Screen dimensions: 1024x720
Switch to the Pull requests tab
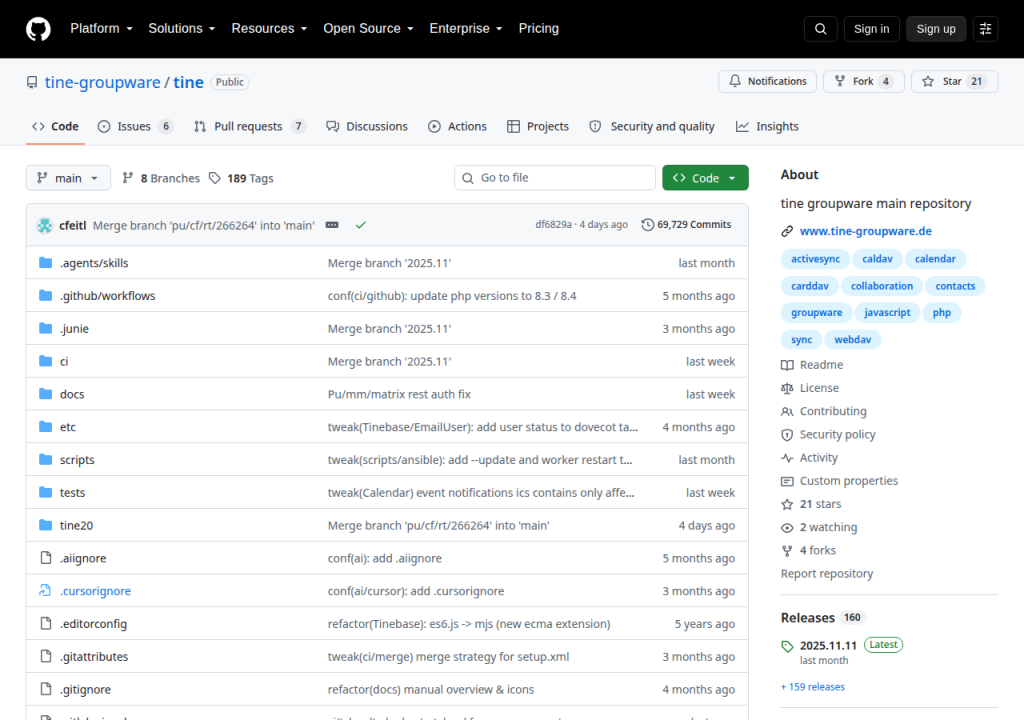[249, 126]
